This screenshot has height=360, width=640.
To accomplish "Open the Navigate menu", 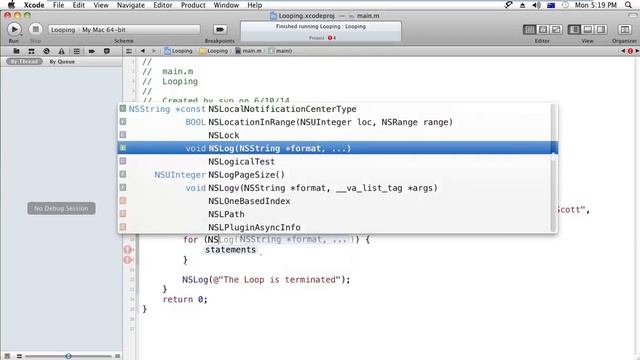I will point(131,5).
